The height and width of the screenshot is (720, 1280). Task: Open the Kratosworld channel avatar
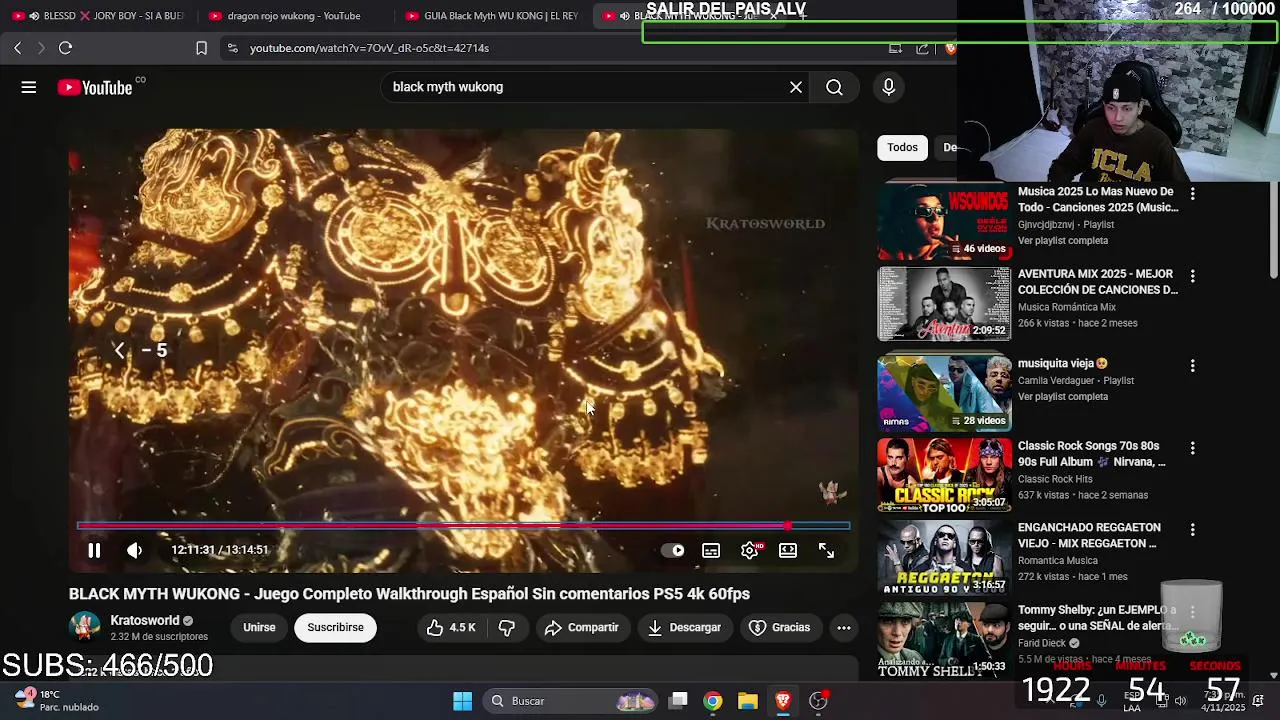(x=85, y=627)
